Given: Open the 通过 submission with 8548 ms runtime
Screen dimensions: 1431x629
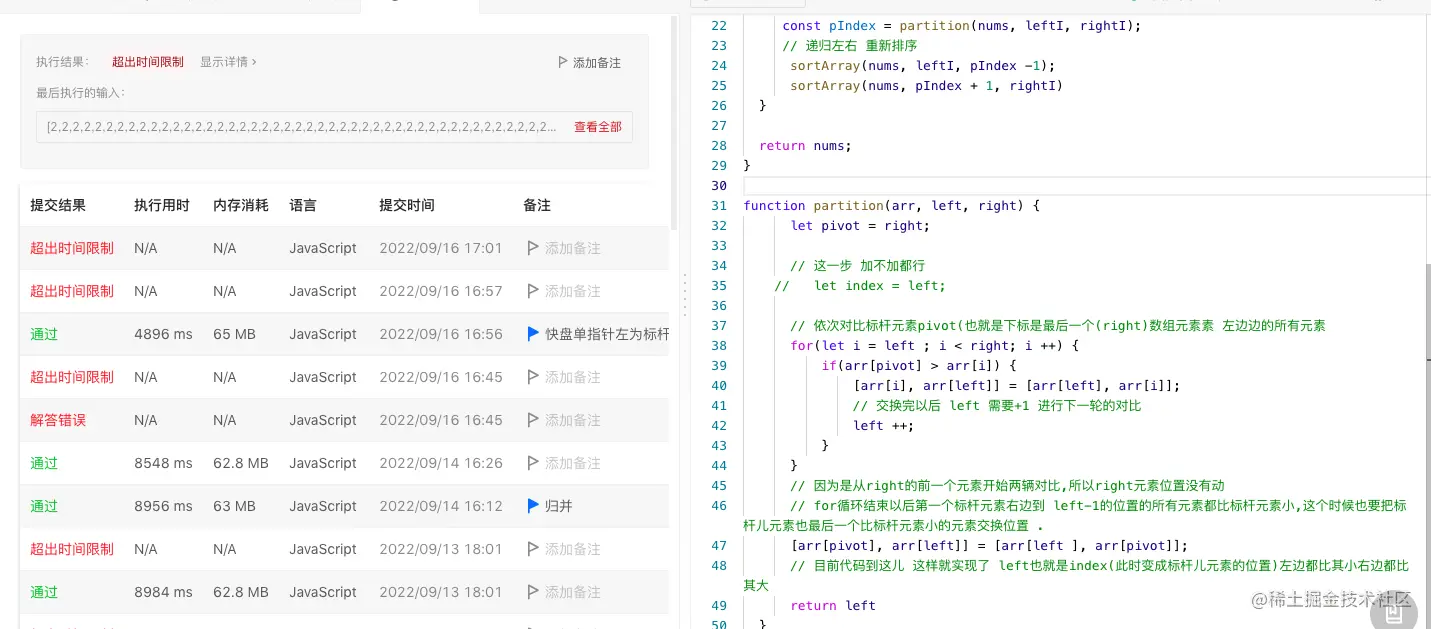Looking at the screenshot, I should [44, 463].
